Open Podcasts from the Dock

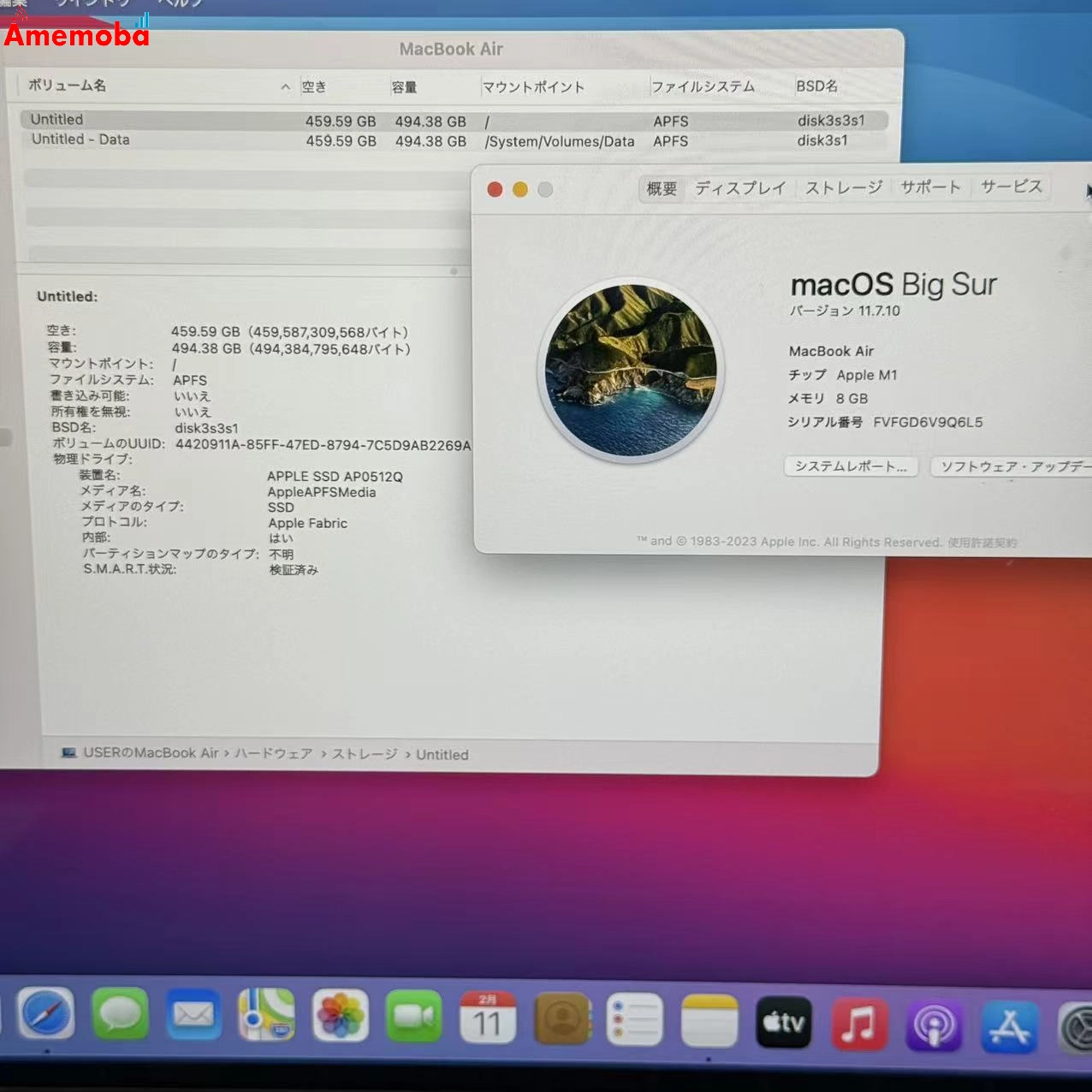[933, 1025]
